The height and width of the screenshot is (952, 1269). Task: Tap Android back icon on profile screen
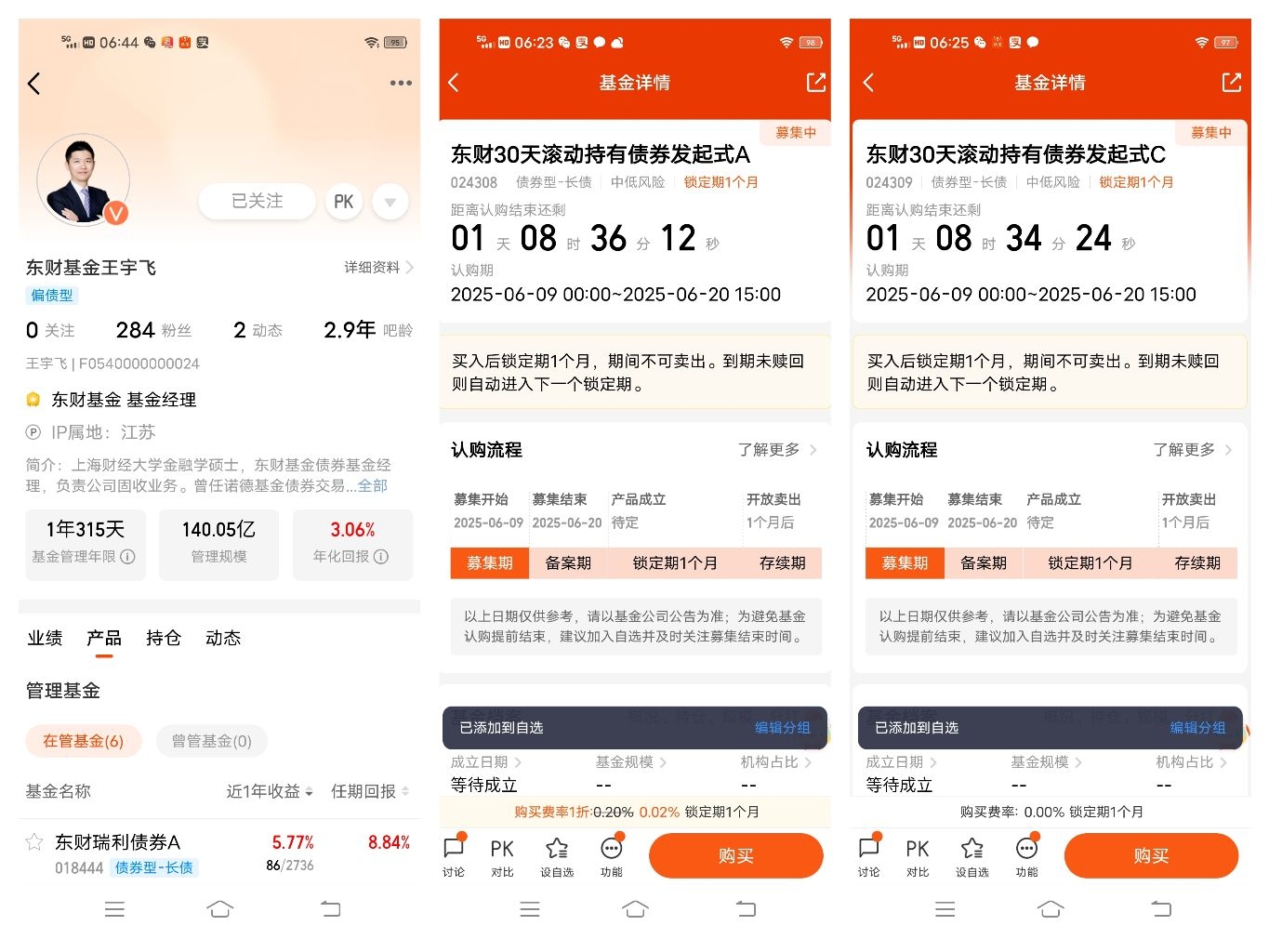331,909
